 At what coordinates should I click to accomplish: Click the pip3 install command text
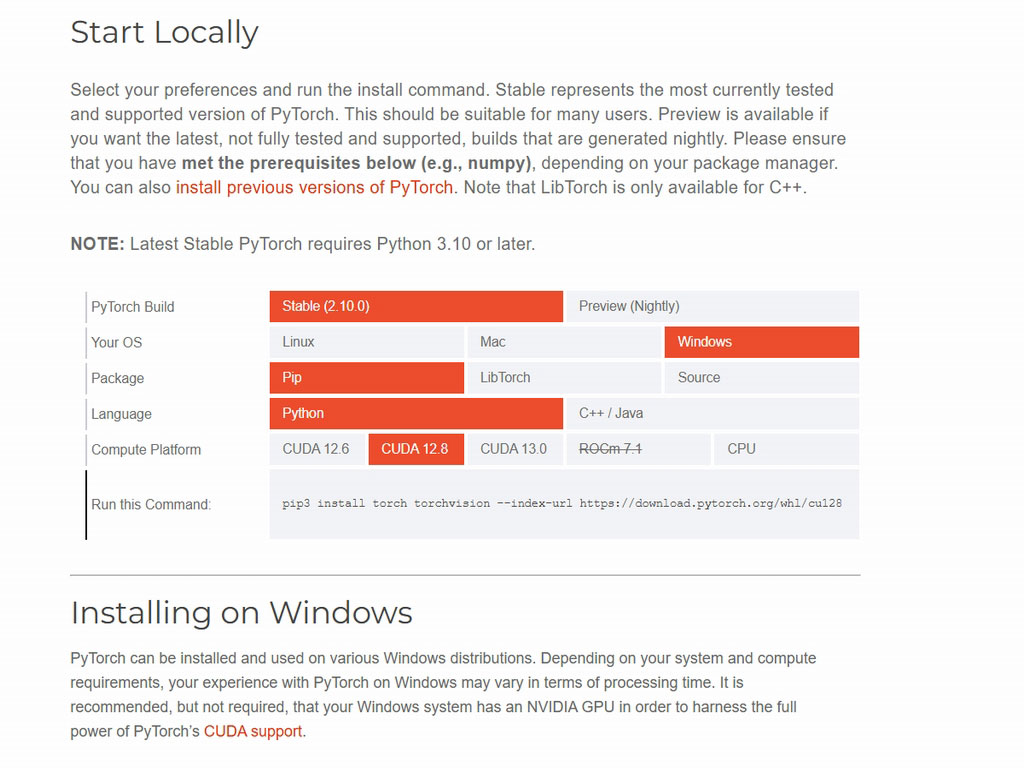coord(562,503)
